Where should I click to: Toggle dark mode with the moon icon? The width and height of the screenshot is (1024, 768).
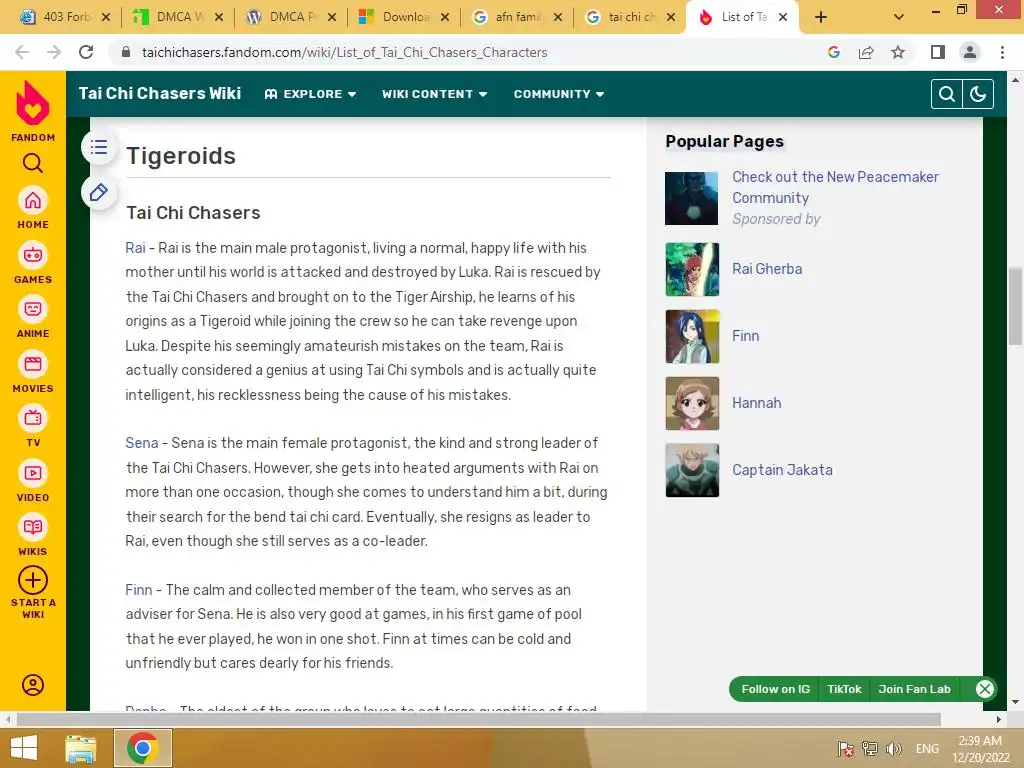(x=978, y=94)
